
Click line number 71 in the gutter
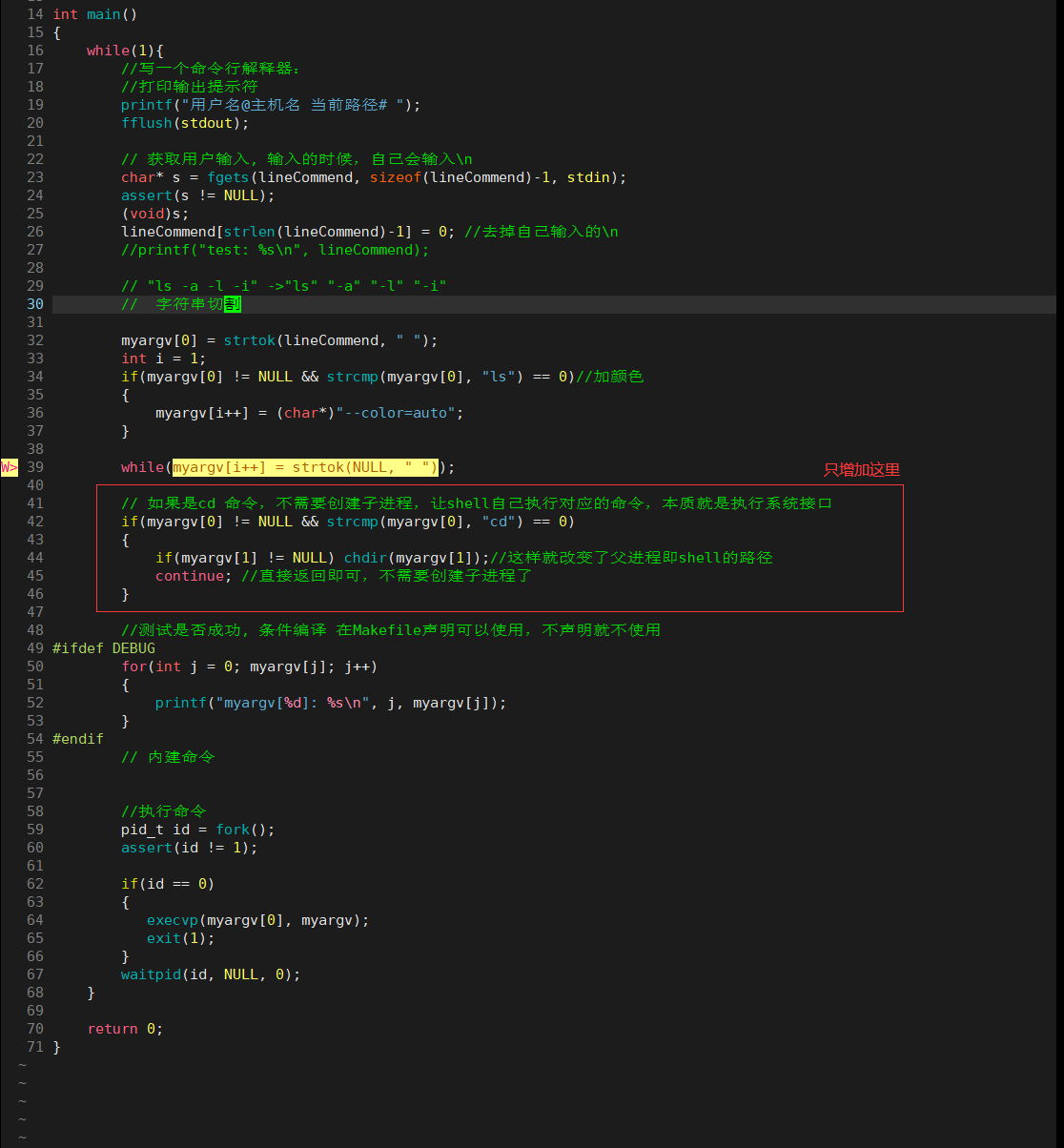click(35, 1047)
